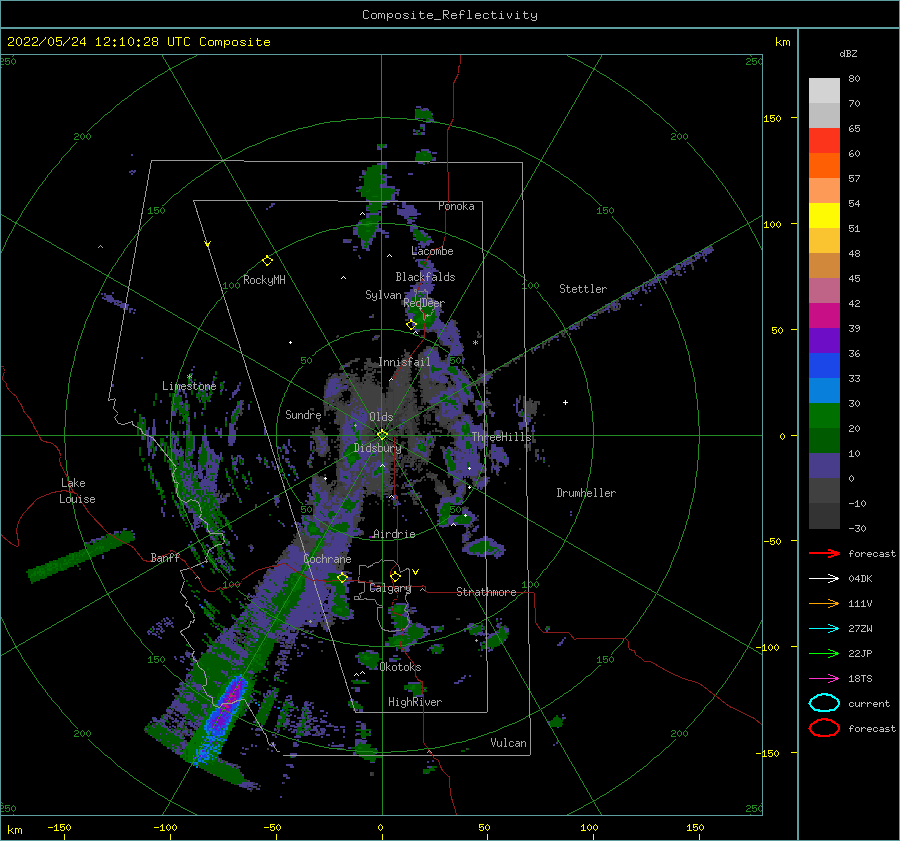Image resolution: width=900 pixels, height=841 pixels.
Task: Click the Limestone label
Action: (189, 386)
